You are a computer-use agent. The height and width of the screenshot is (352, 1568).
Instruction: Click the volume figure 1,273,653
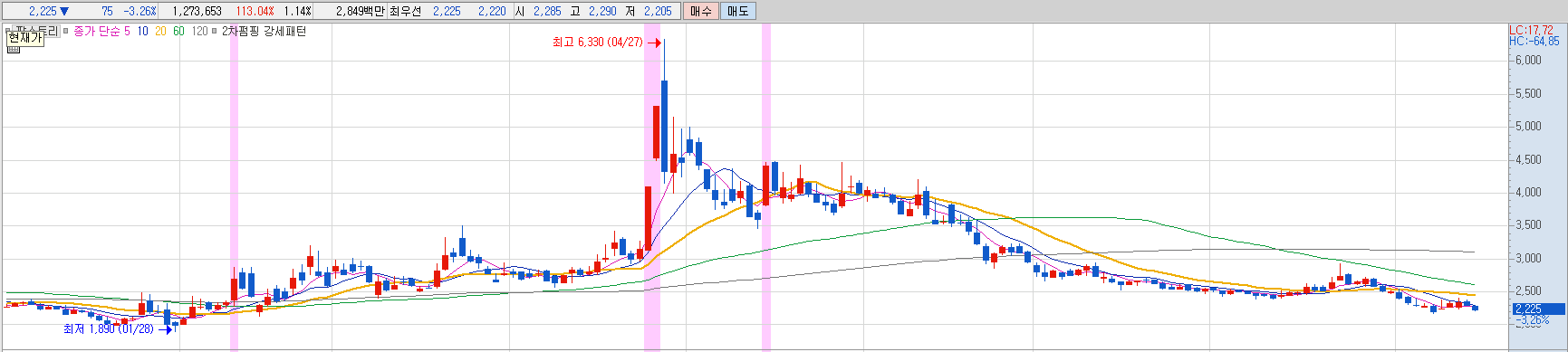(x=197, y=11)
